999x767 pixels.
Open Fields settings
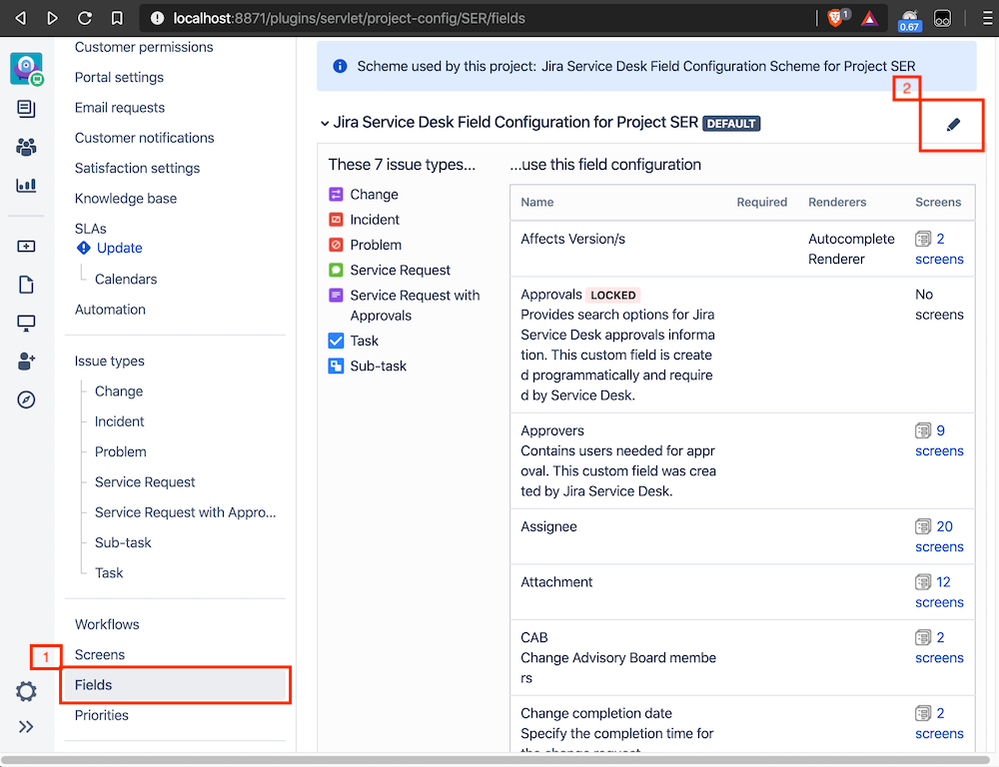(x=175, y=685)
